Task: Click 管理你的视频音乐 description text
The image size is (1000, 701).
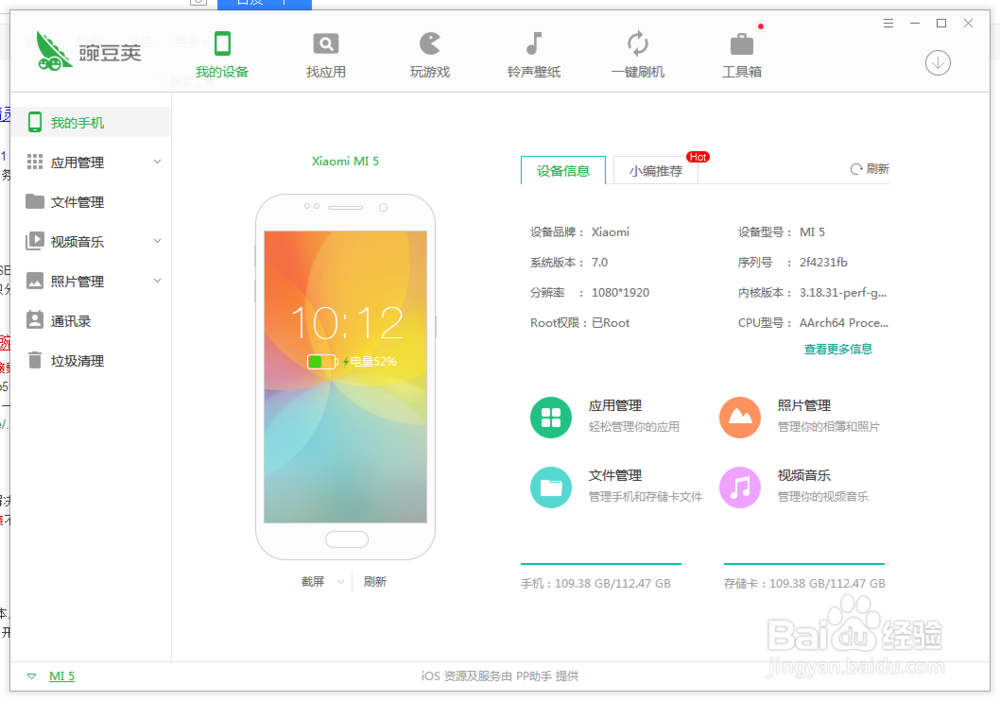Action: pos(823,497)
